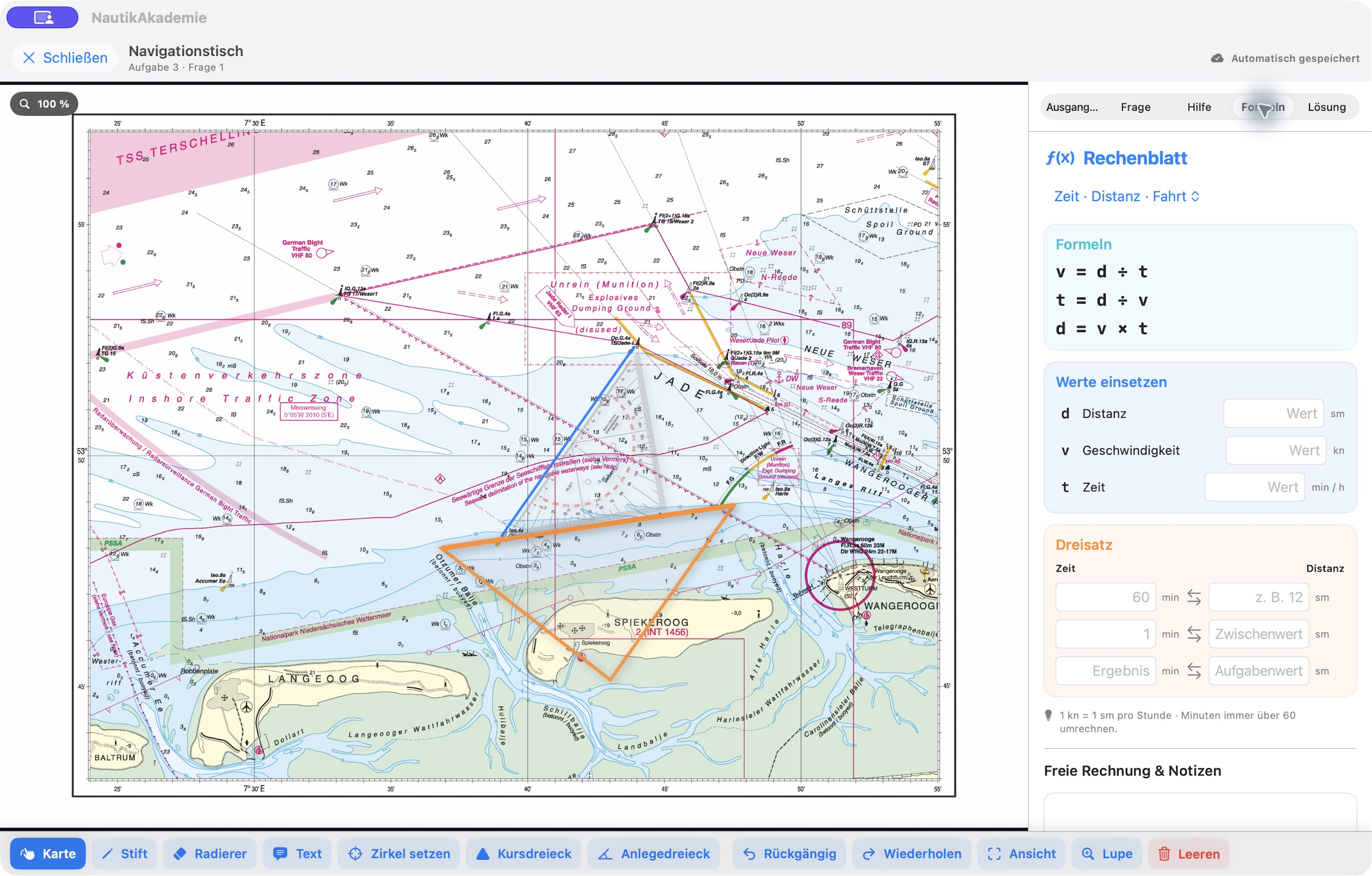Click the Freie Rechnung & Notizen text area

[x=1199, y=812]
